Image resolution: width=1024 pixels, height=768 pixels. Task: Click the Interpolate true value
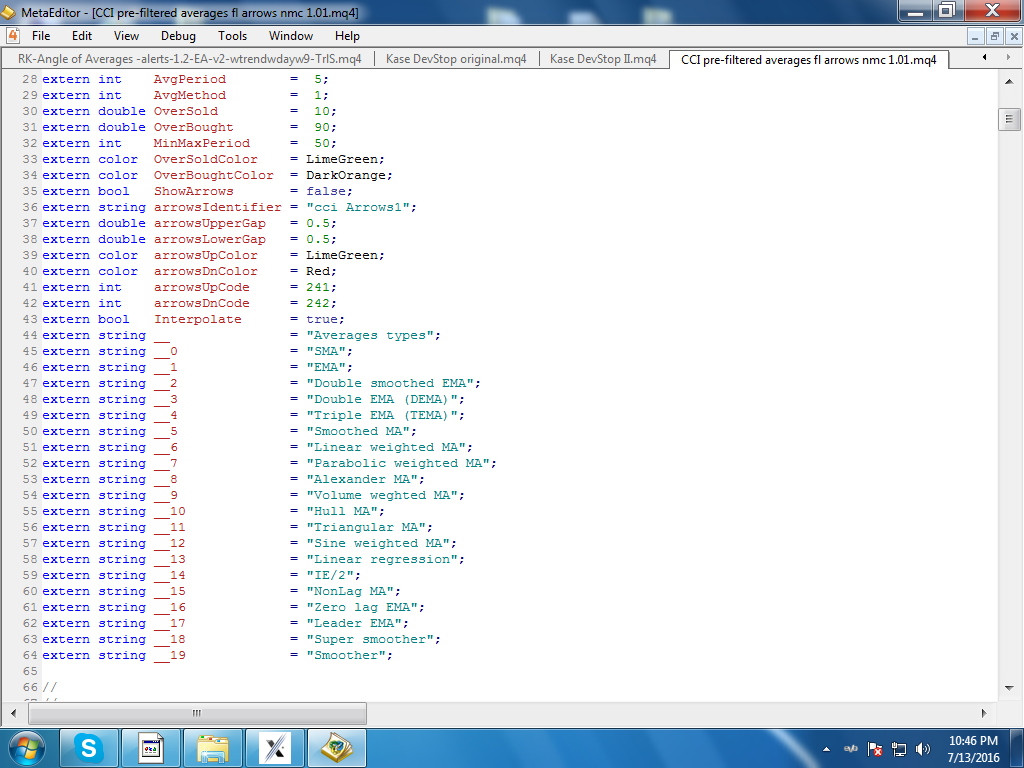click(x=322, y=319)
